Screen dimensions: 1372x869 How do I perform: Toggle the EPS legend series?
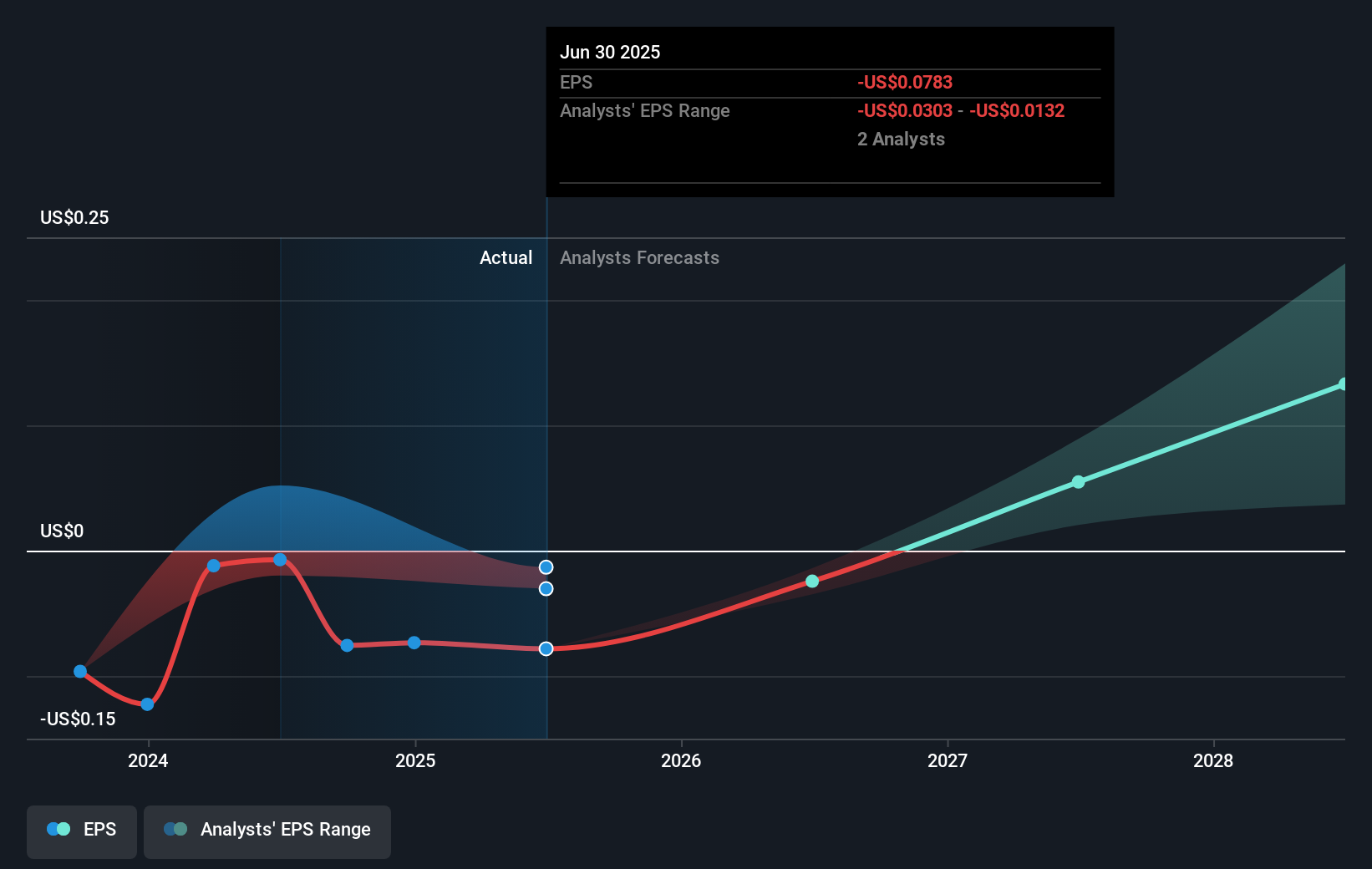pyautogui.click(x=82, y=831)
